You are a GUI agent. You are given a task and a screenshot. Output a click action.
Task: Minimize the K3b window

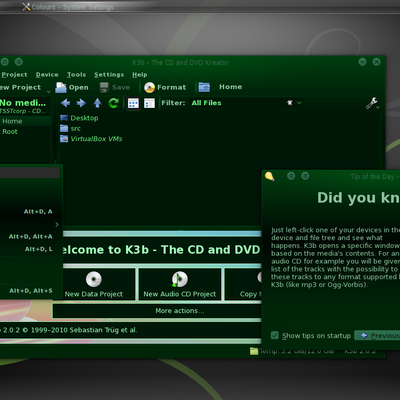click(362, 62)
